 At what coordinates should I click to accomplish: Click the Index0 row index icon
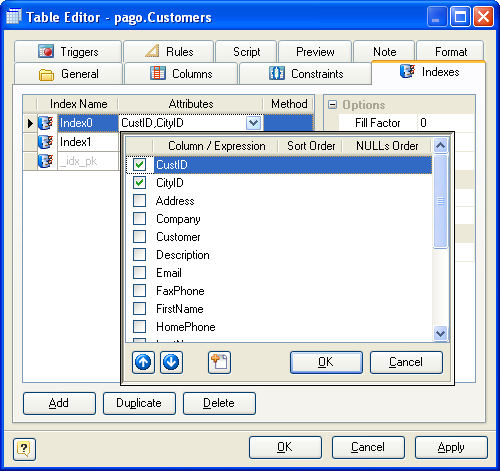point(46,123)
